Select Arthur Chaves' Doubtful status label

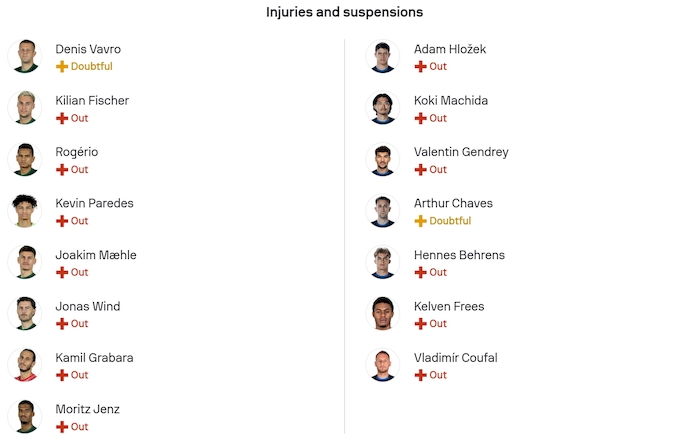[x=450, y=221]
